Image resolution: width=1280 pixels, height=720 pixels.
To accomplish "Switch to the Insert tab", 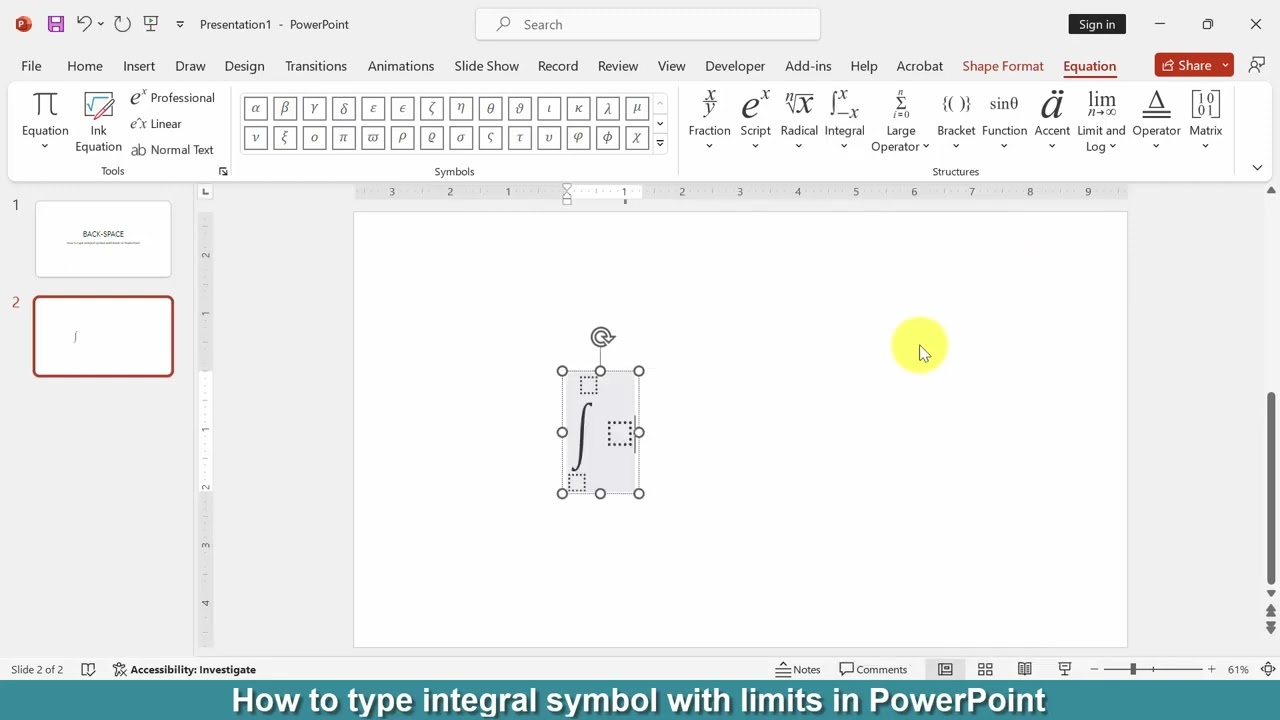I will coord(139,66).
